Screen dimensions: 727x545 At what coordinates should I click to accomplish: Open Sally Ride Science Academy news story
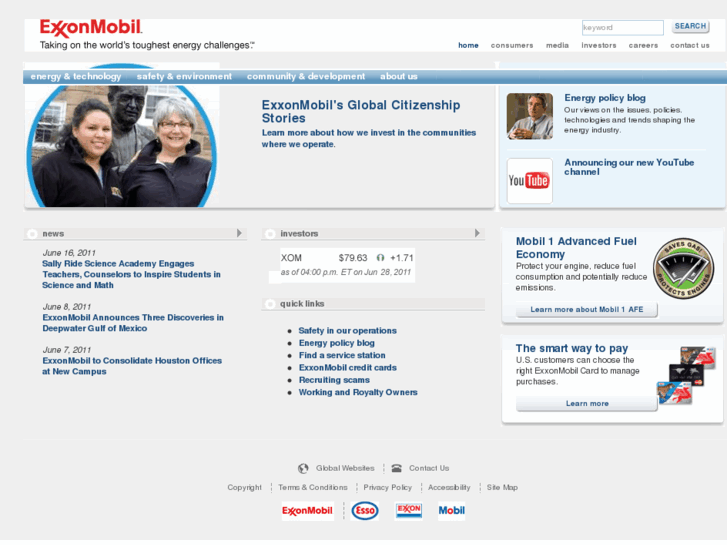coord(132,275)
